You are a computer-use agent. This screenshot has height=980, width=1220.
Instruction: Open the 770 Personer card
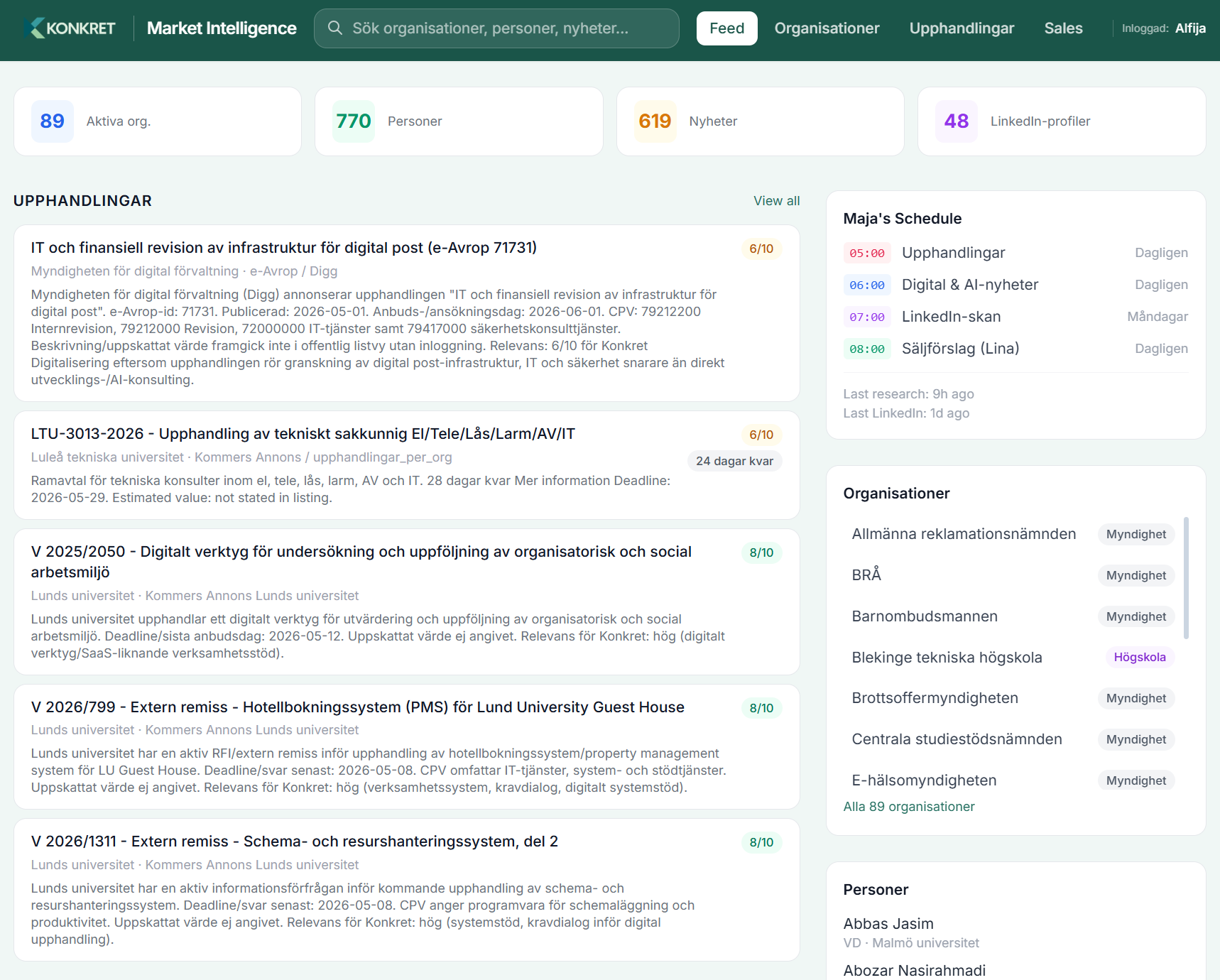(x=459, y=121)
